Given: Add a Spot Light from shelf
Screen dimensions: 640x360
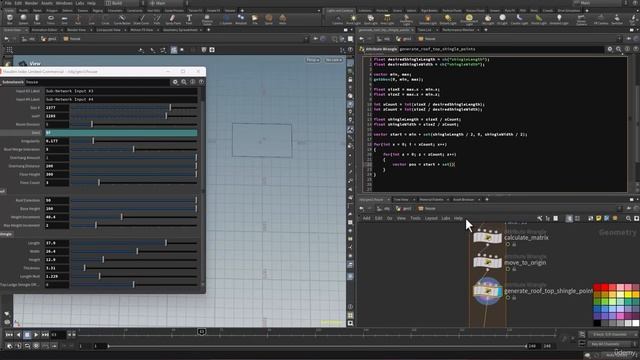Looking at the screenshot, I should coord(371,19).
